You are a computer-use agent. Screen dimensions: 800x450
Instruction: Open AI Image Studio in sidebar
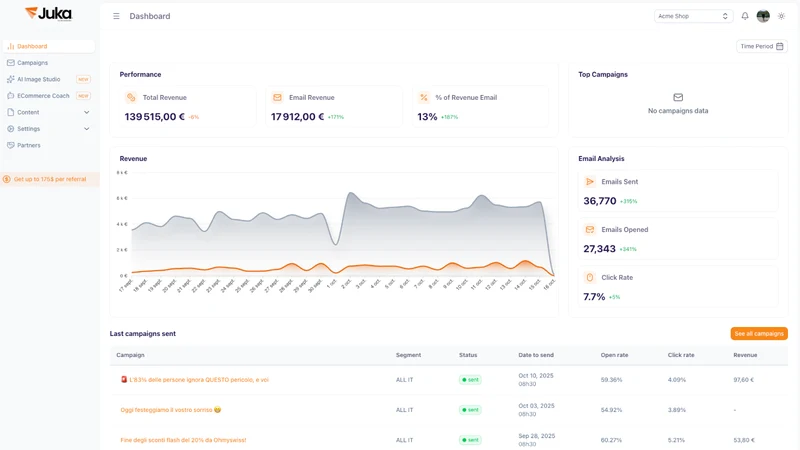49,79
